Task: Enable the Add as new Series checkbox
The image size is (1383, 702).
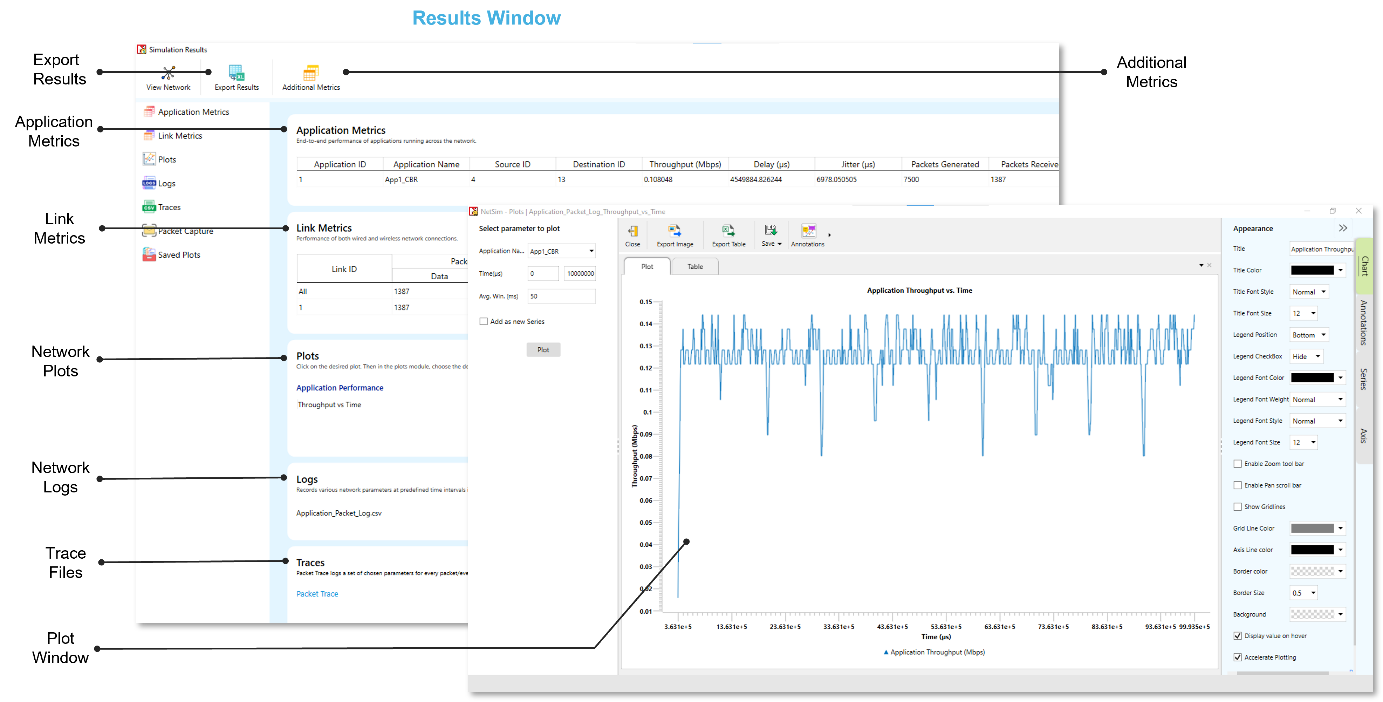Action: tap(484, 322)
